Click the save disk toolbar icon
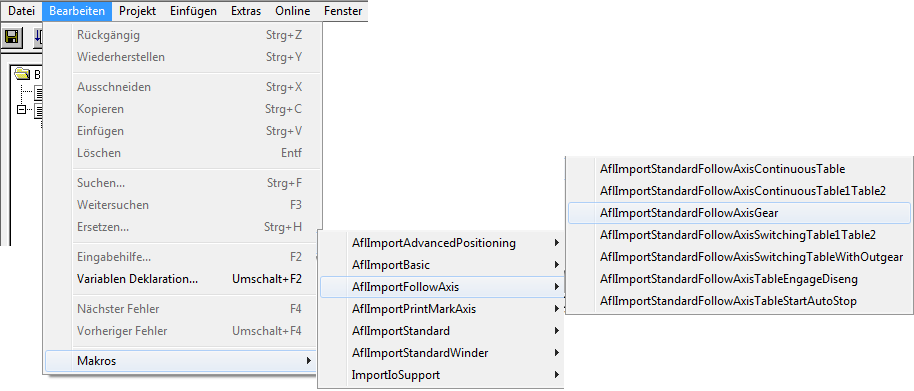Image resolution: width=914 pixels, height=391 pixels. click(12, 38)
